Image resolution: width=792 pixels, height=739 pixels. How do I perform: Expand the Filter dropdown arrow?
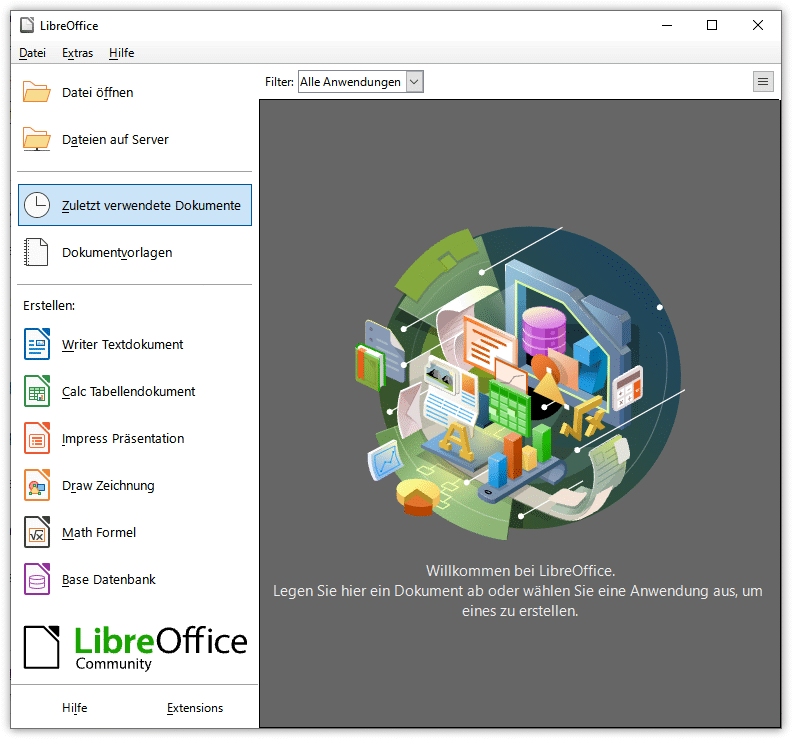[414, 82]
